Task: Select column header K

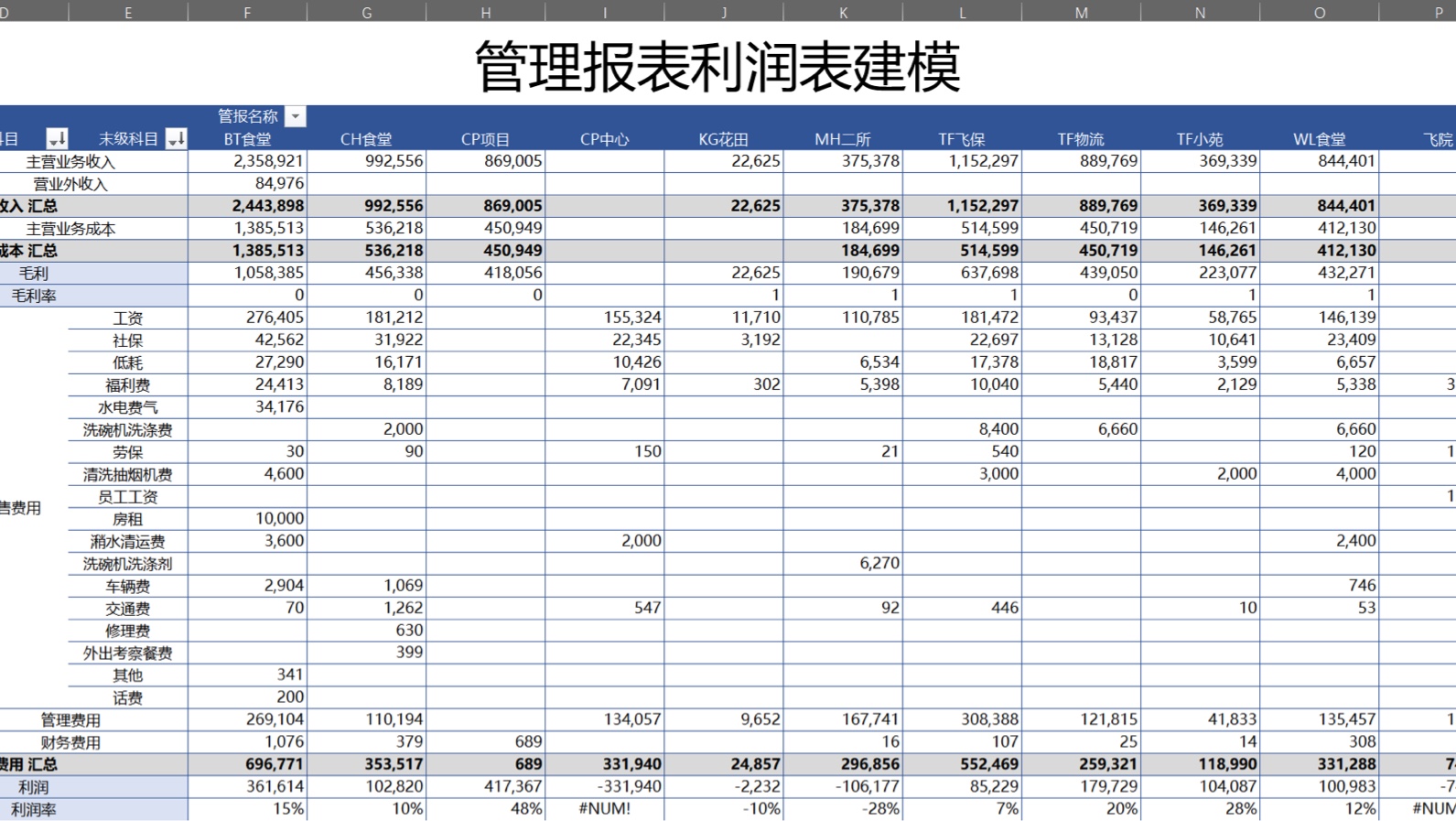Action: pos(843,12)
